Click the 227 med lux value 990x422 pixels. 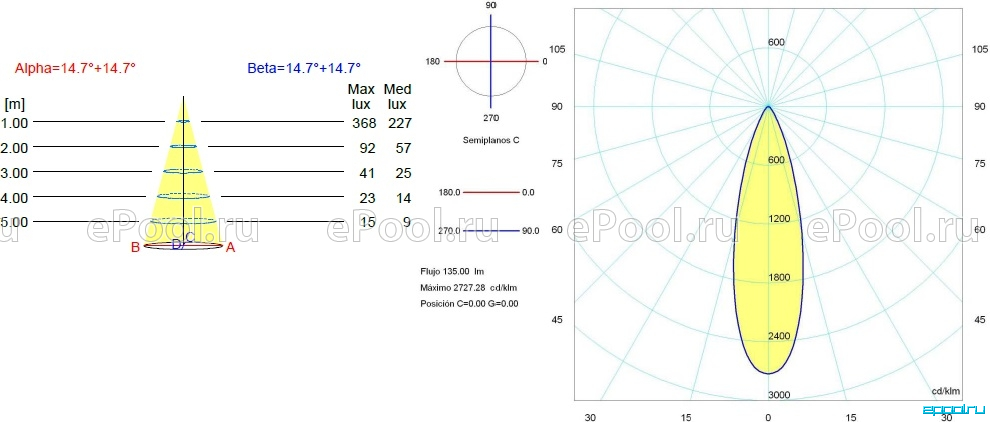pyautogui.click(x=399, y=123)
